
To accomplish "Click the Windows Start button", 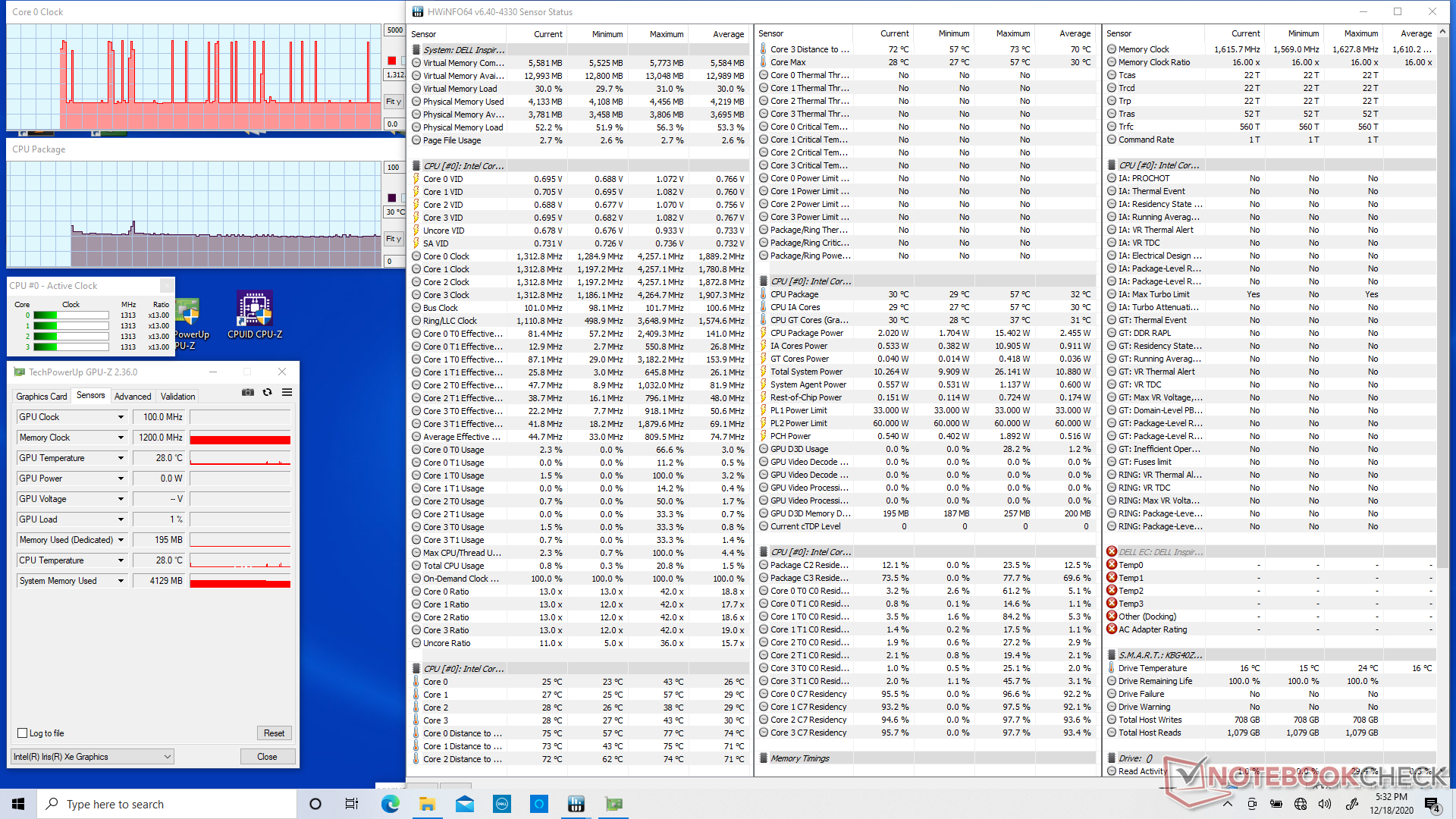I will pyautogui.click(x=18, y=804).
